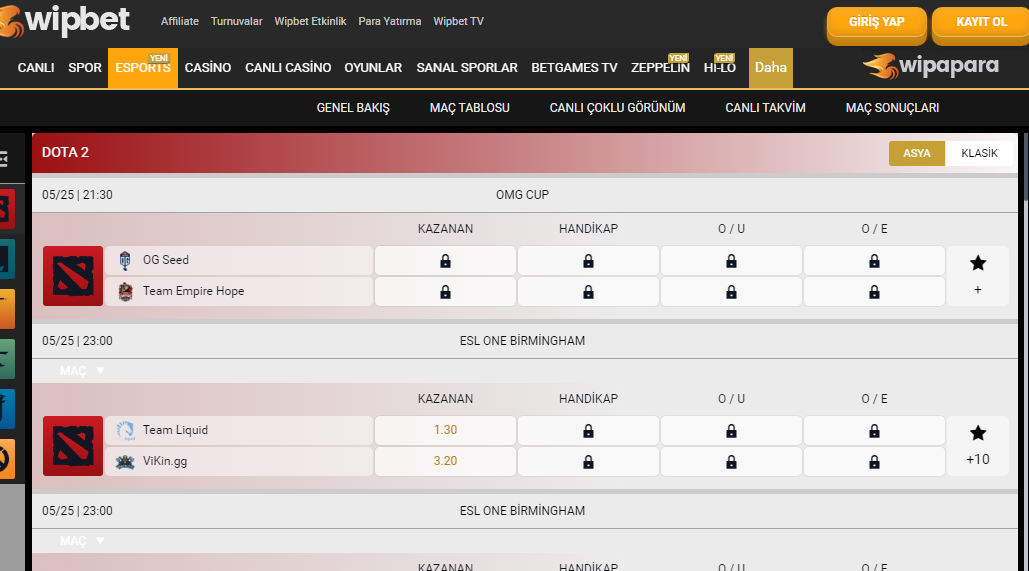
Task: Open the Affiliate link
Action: [x=180, y=21]
